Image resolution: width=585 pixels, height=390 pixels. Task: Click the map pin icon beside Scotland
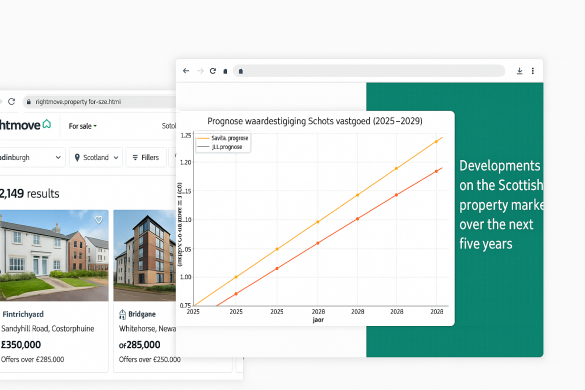(x=77, y=157)
